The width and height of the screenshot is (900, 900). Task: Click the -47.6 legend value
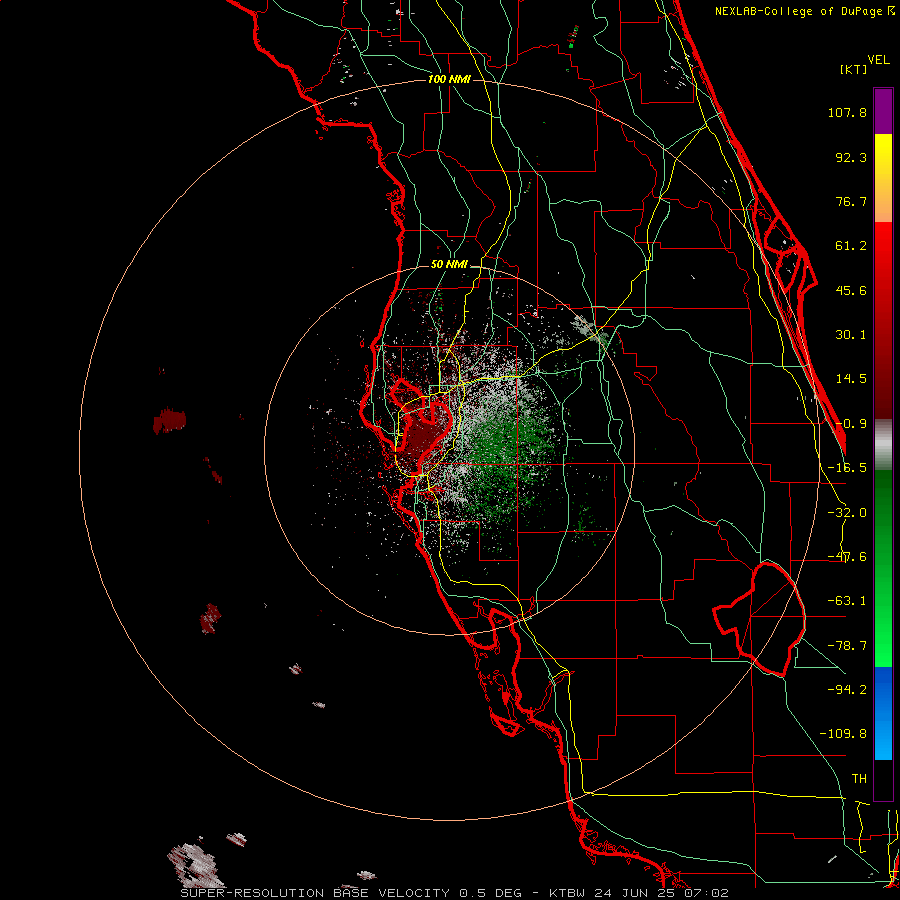(847, 557)
